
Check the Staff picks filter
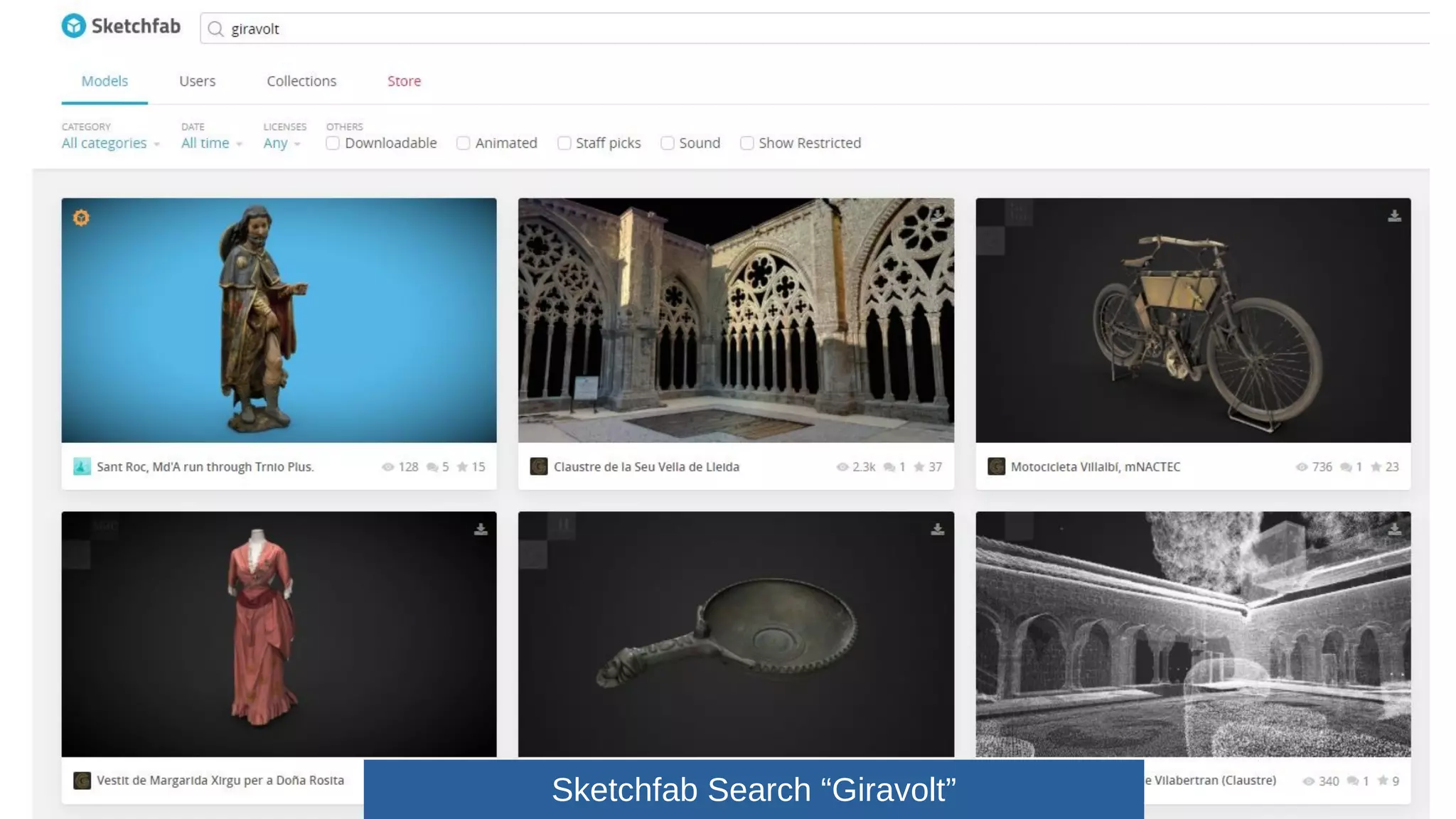[564, 144]
